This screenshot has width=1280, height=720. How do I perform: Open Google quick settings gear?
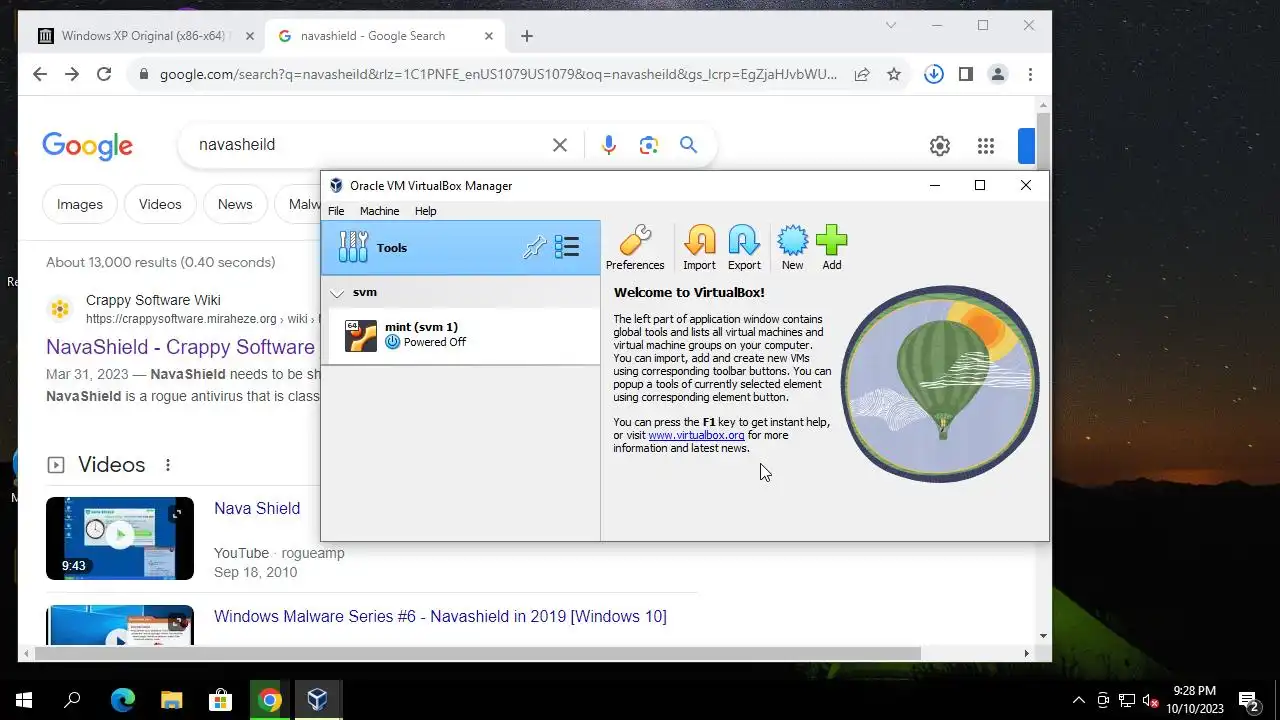940,146
